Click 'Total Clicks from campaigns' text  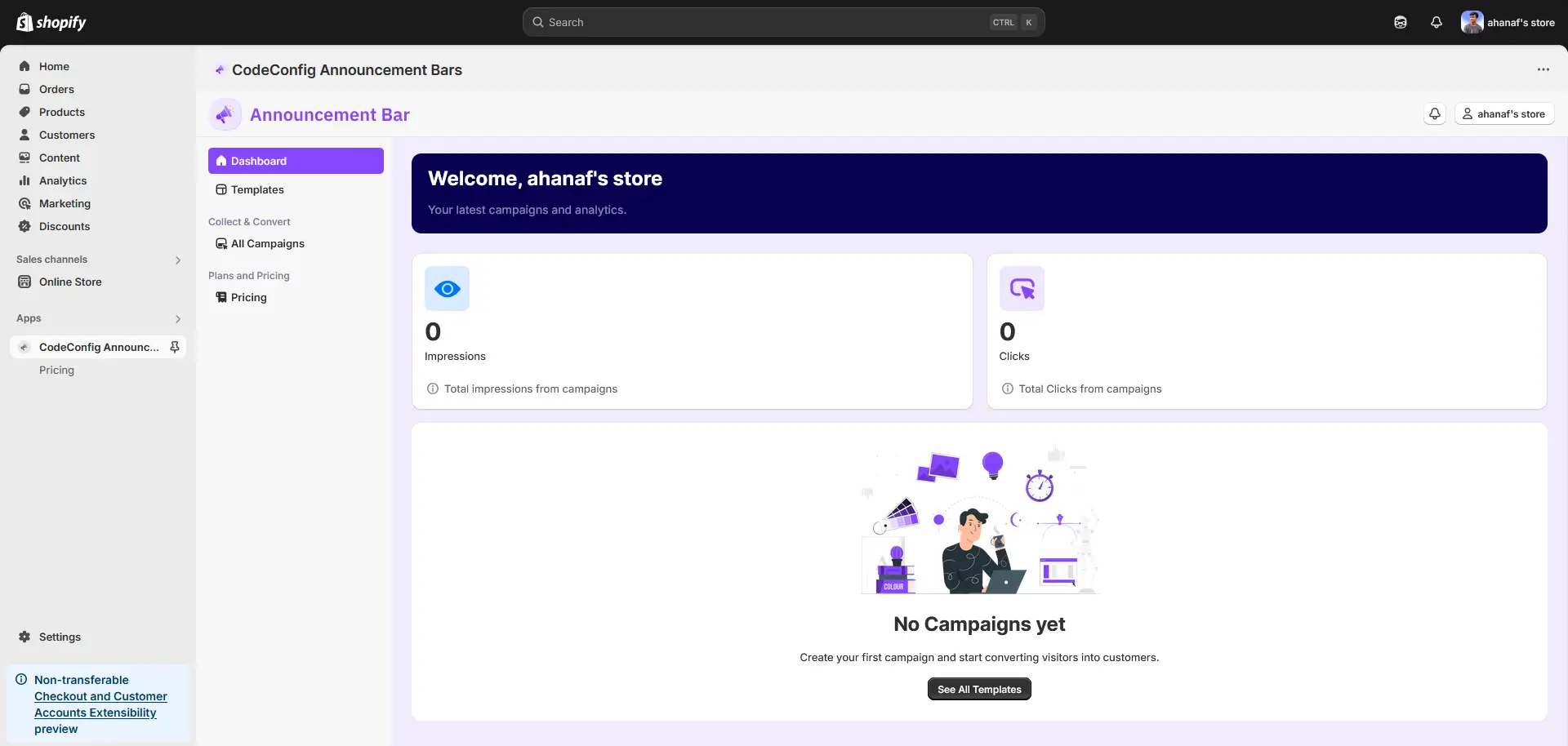coord(1090,389)
